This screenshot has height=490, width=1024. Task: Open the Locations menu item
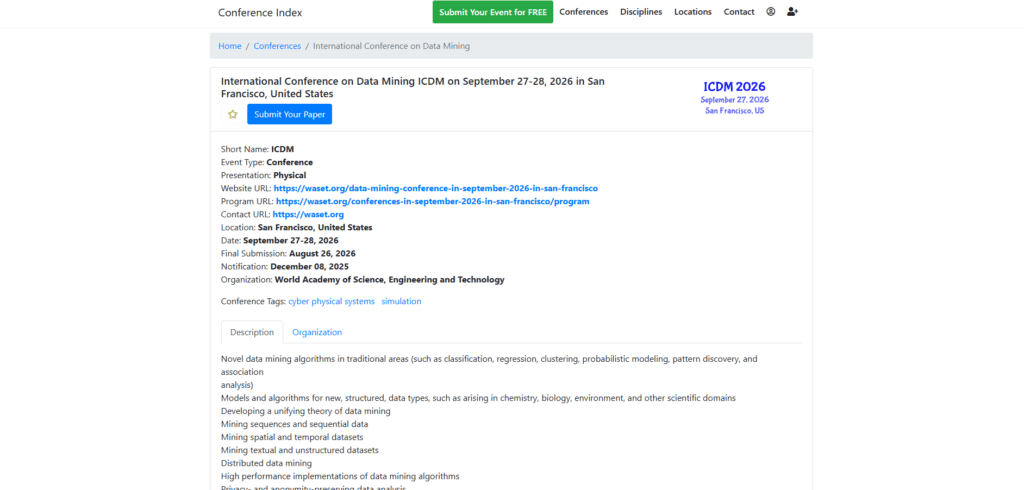(693, 12)
